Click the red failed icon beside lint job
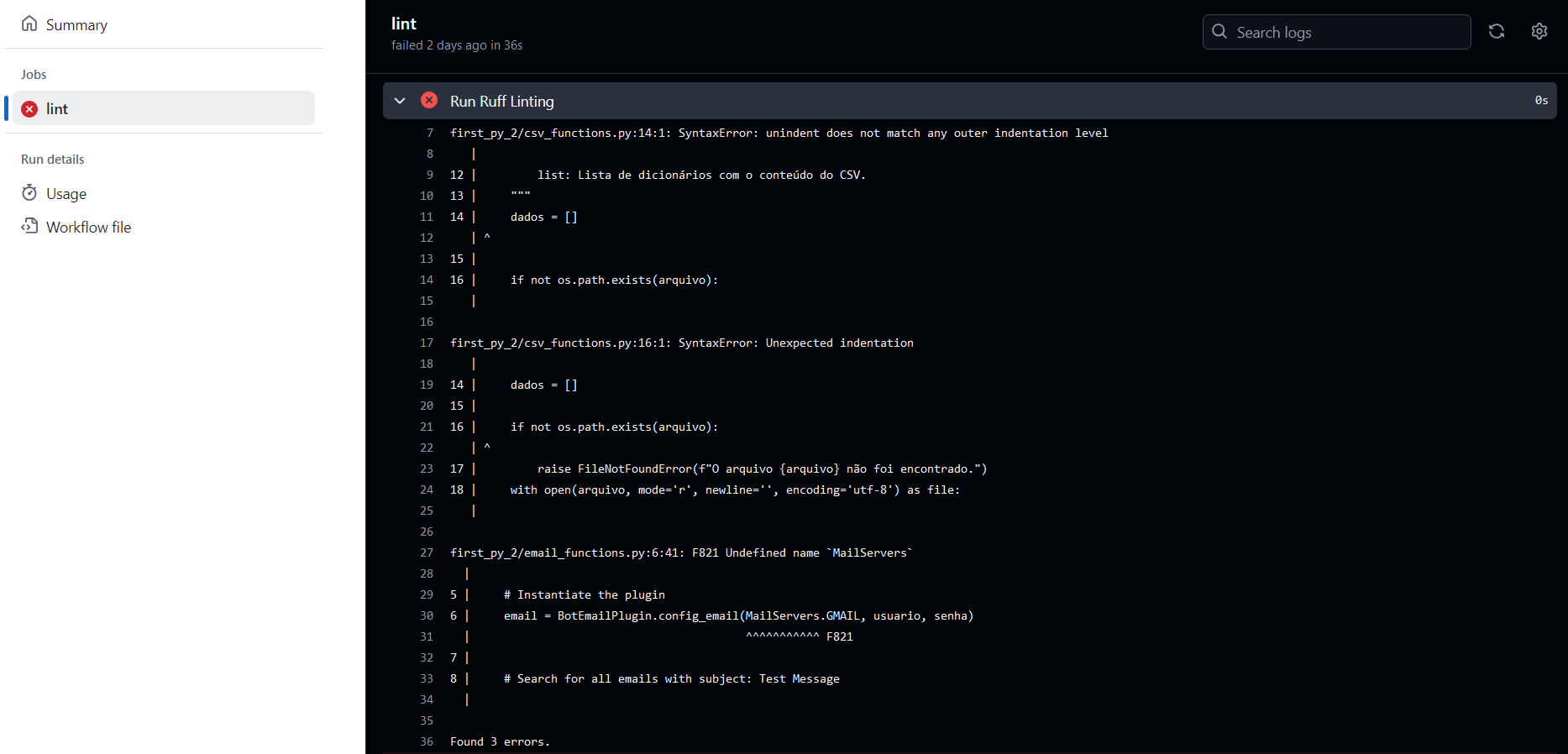Screen dimensions: 1568x754 29,109
